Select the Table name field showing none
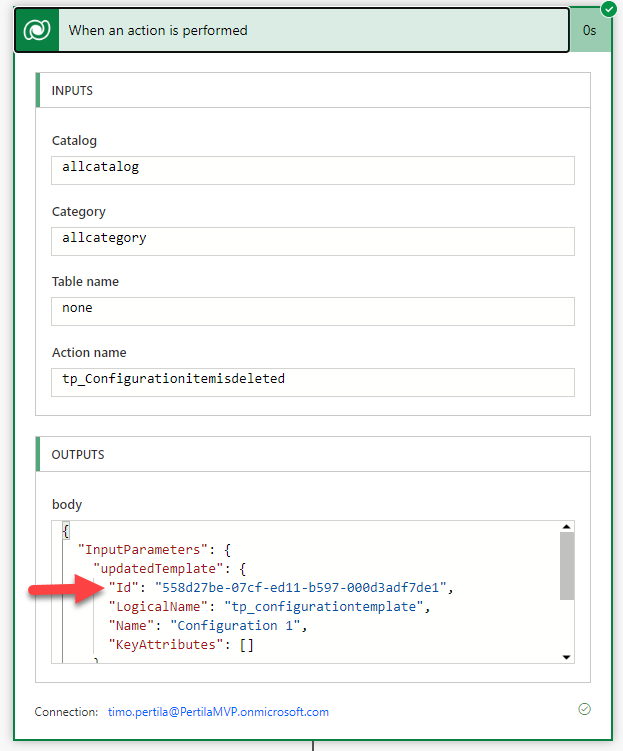The image size is (623, 751). pyautogui.click(x=312, y=310)
